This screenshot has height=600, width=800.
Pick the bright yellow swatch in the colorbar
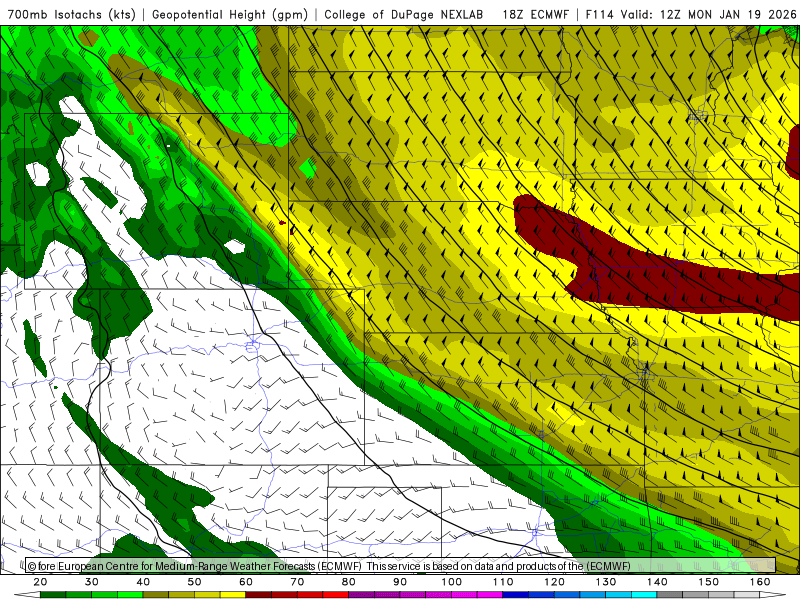233,595
